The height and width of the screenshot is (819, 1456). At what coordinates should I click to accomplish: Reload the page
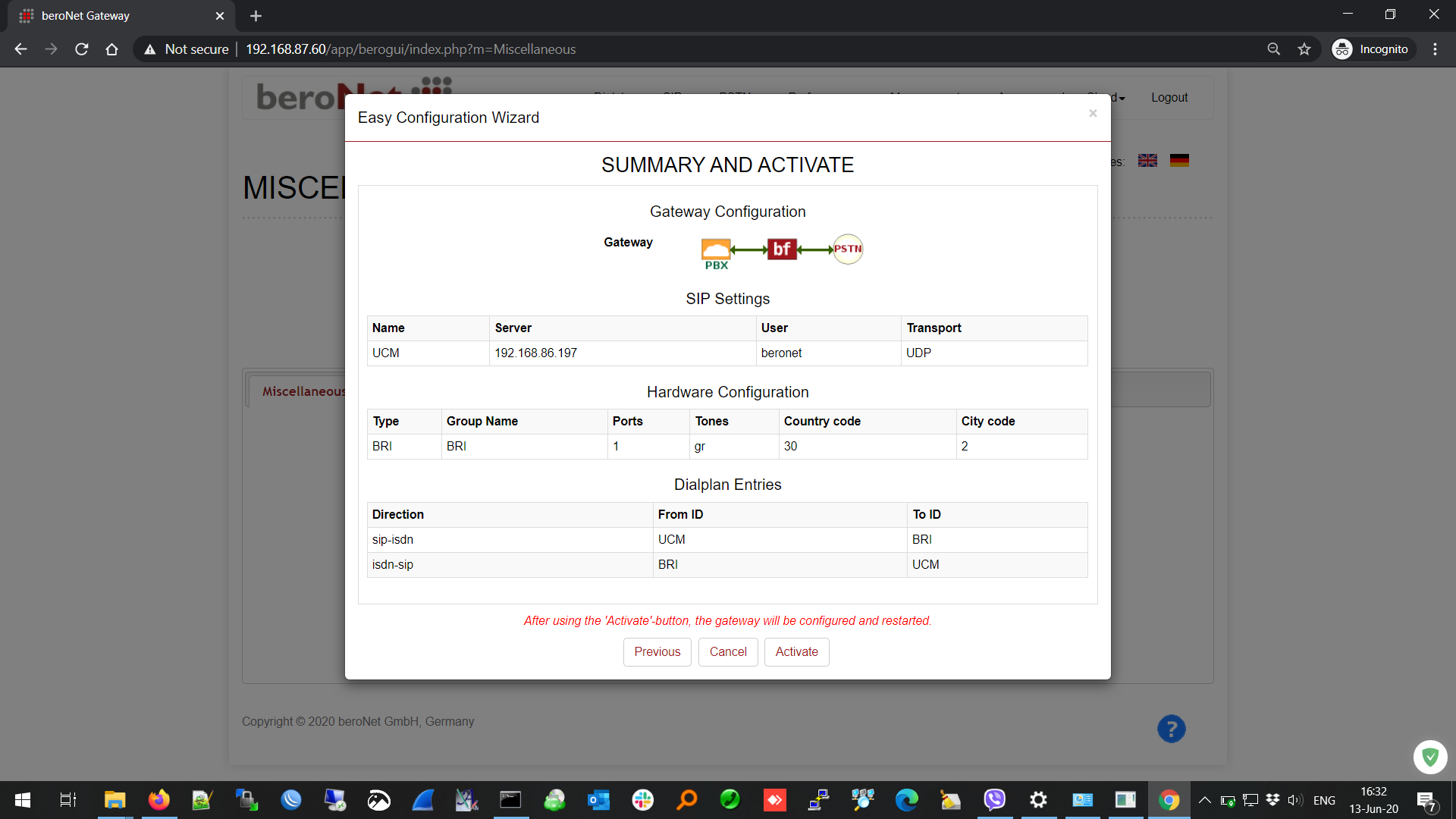82,49
